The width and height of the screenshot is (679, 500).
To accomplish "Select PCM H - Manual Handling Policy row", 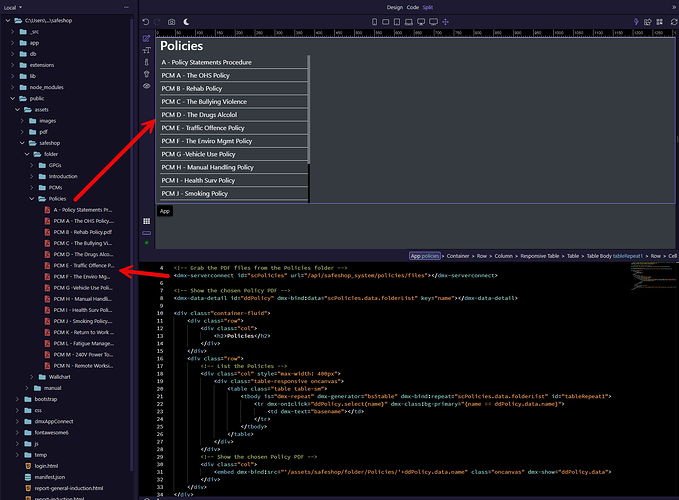I will tap(234, 168).
